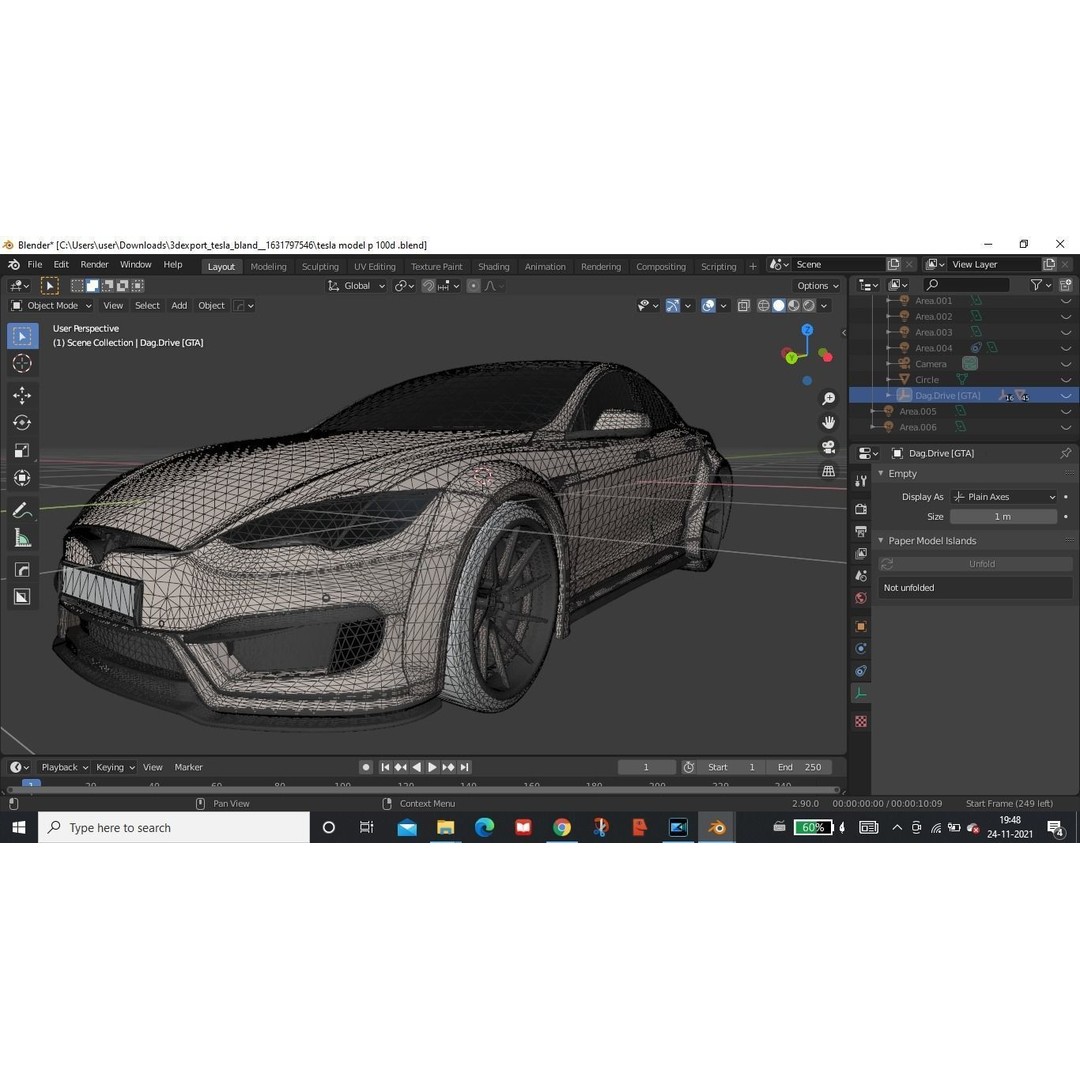Click the Unfold button
The height and width of the screenshot is (1080, 1080).
[975, 563]
